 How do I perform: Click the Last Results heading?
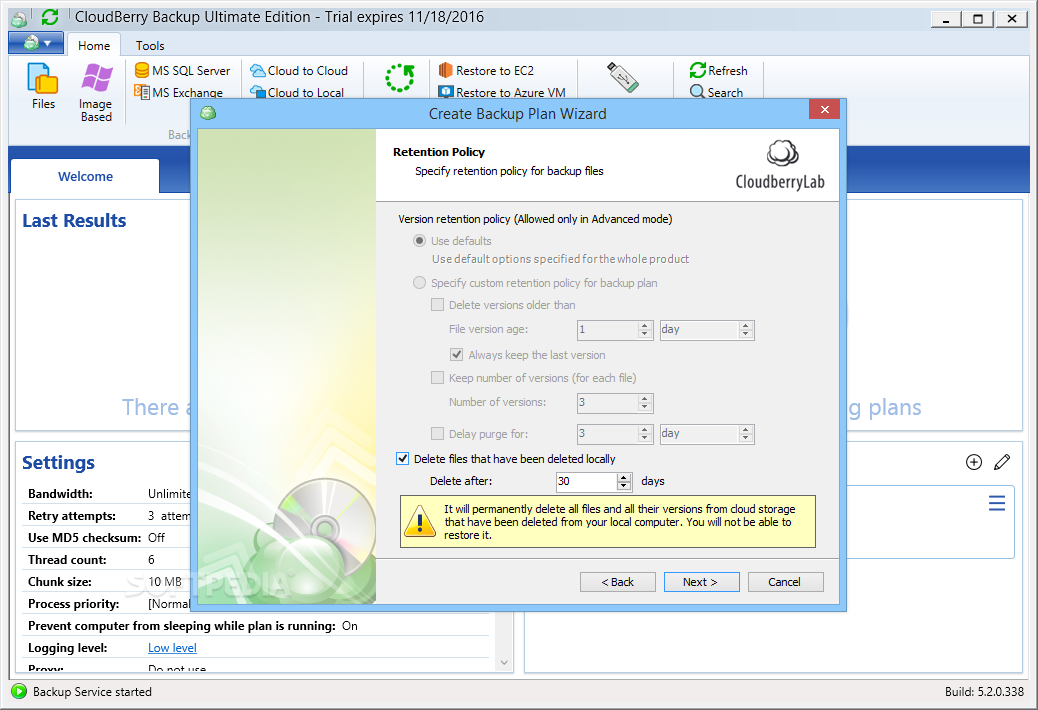(x=74, y=220)
